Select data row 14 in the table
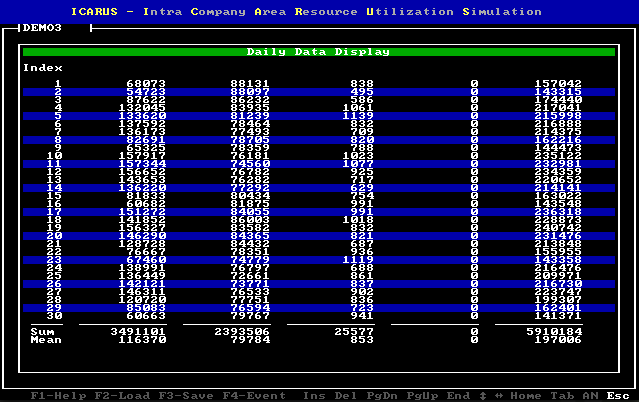The width and height of the screenshot is (639, 402). coord(319,187)
